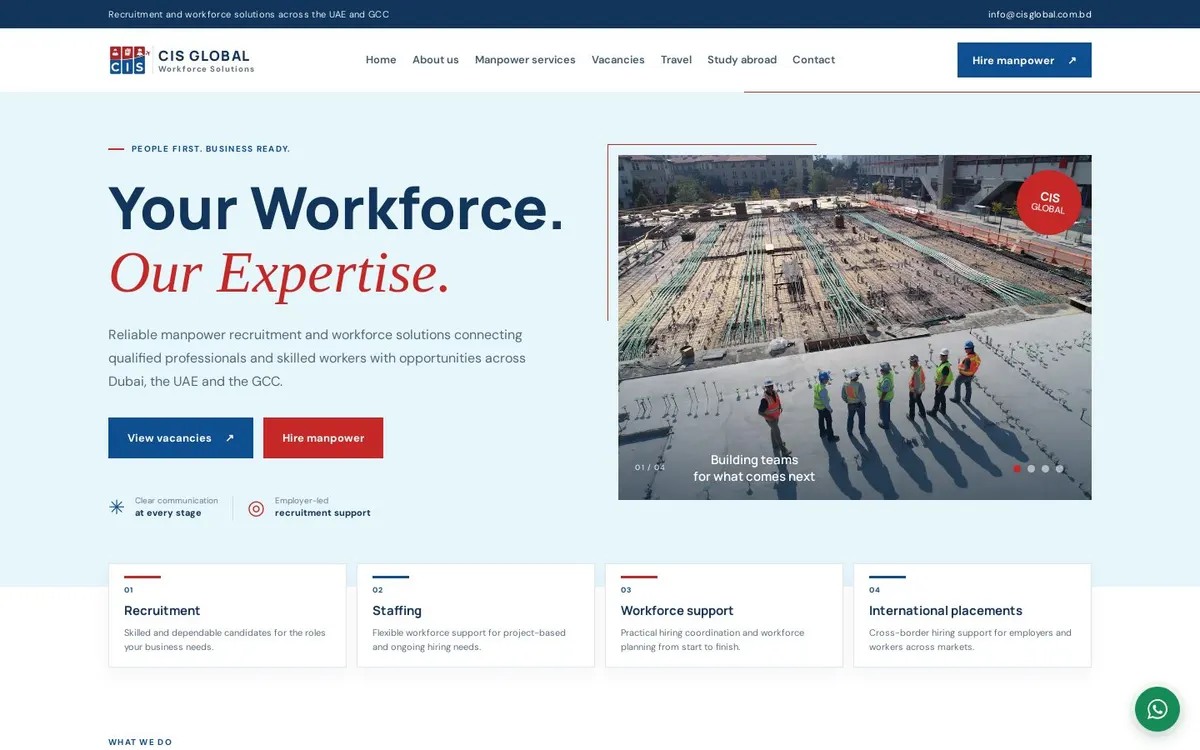This screenshot has height=750, width=1200.
Task: Click the red Hire manpower hero button
Action: (323, 438)
